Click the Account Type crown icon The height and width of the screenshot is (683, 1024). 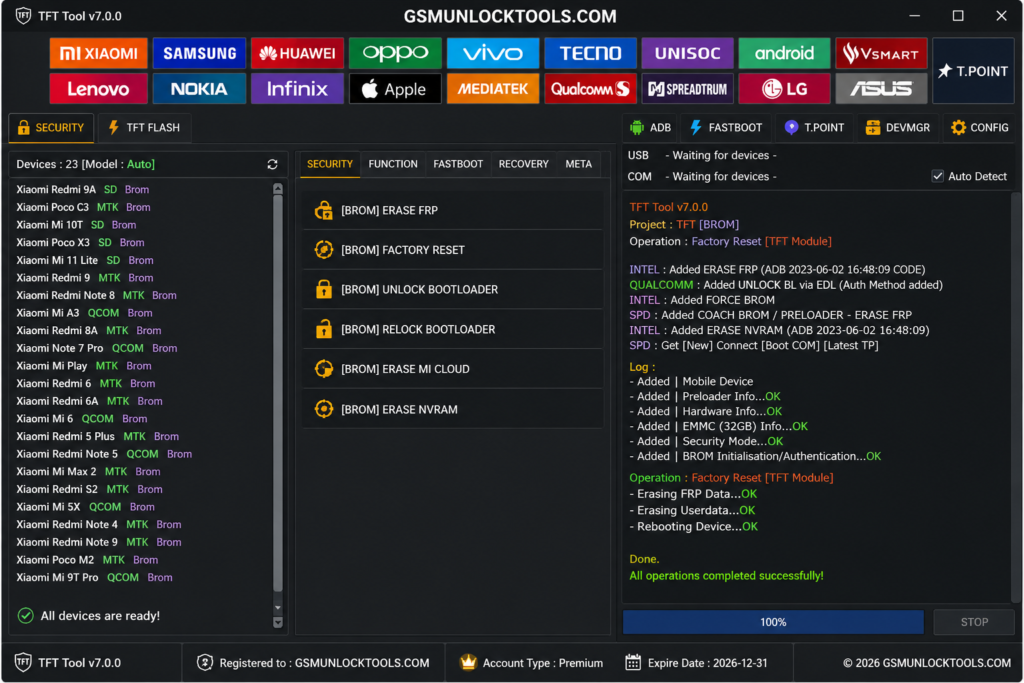[x=468, y=662]
